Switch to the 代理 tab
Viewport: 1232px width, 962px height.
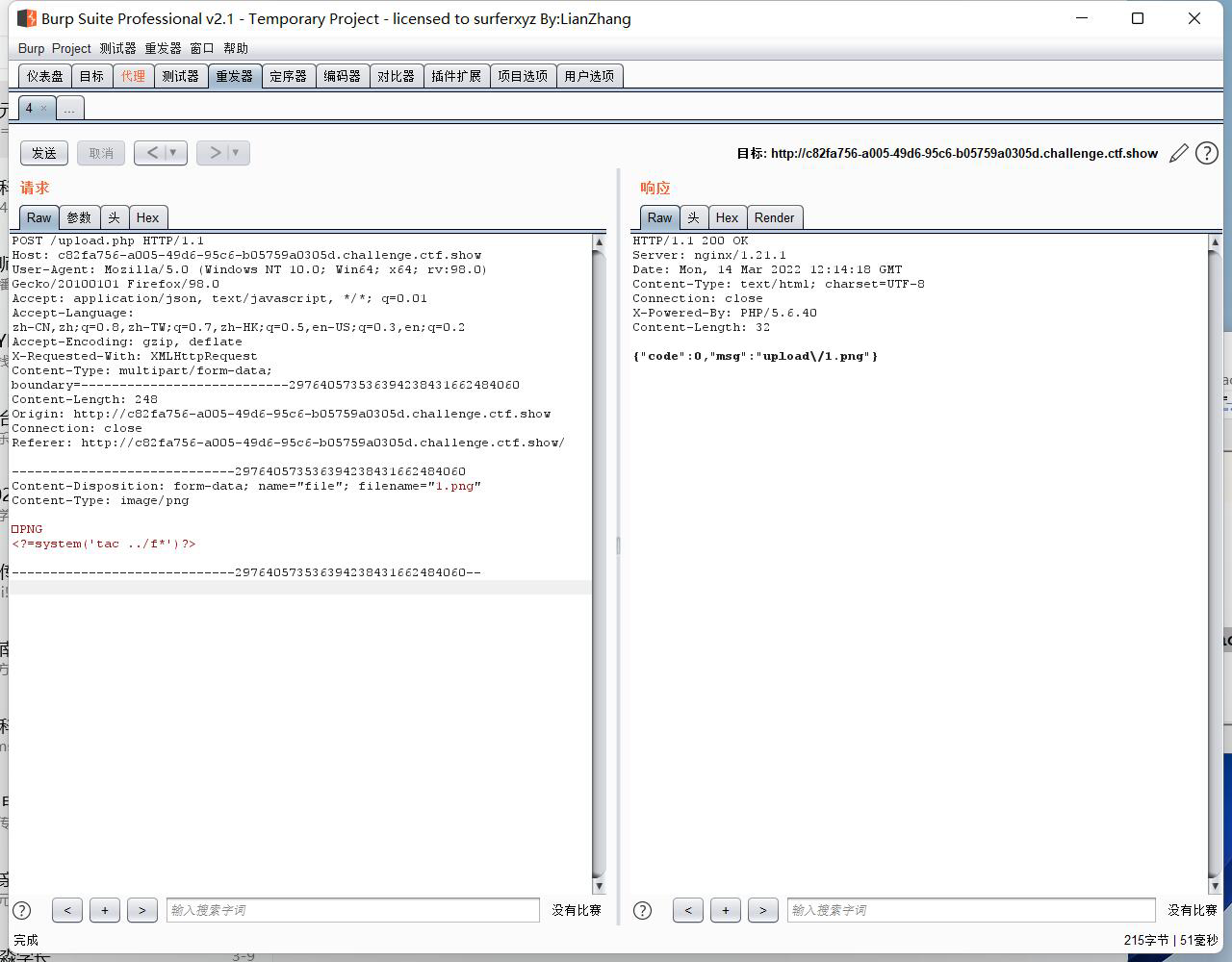133,76
